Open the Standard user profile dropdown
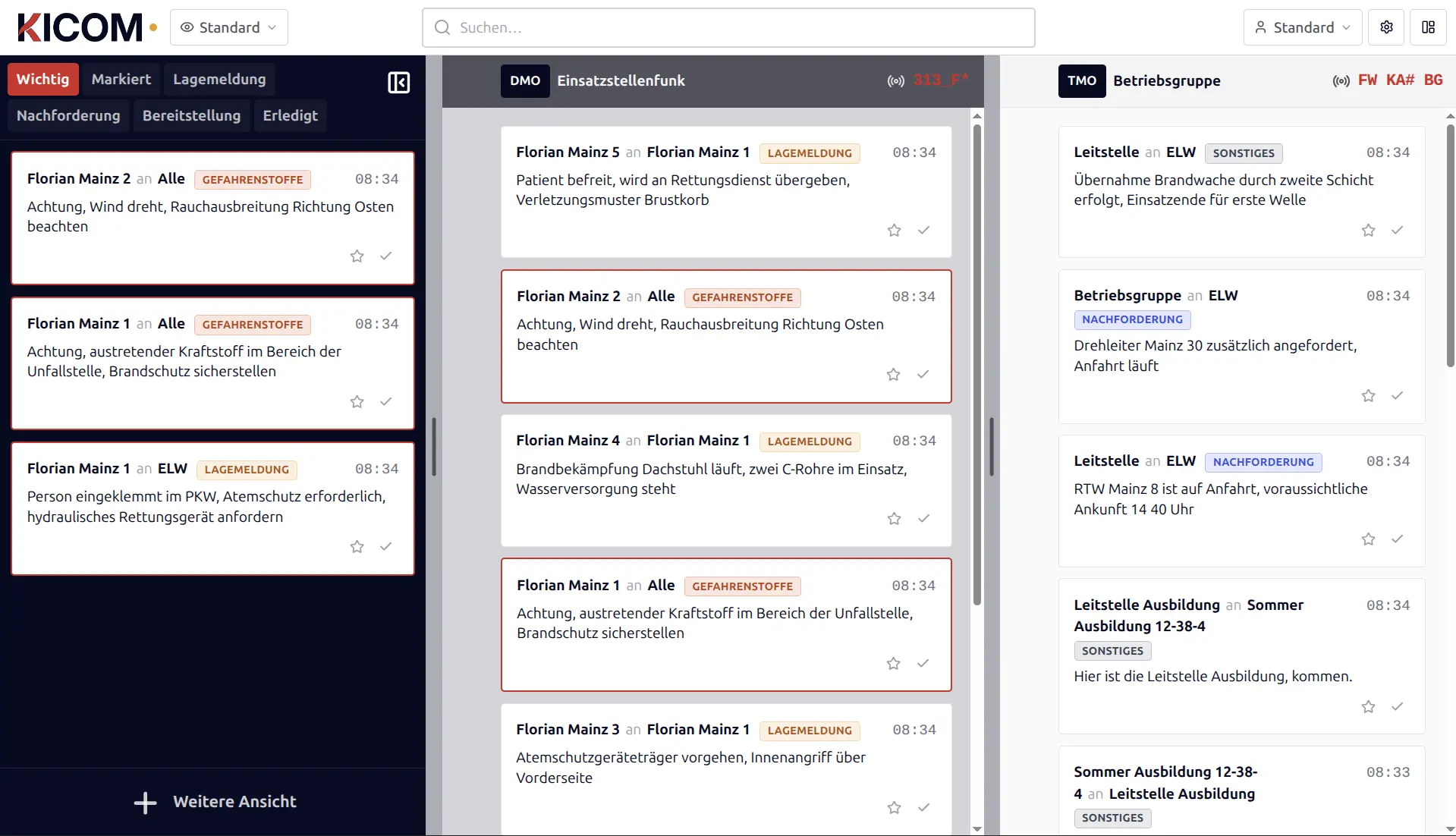The width and height of the screenshot is (1456, 836). pyautogui.click(x=1303, y=27)
